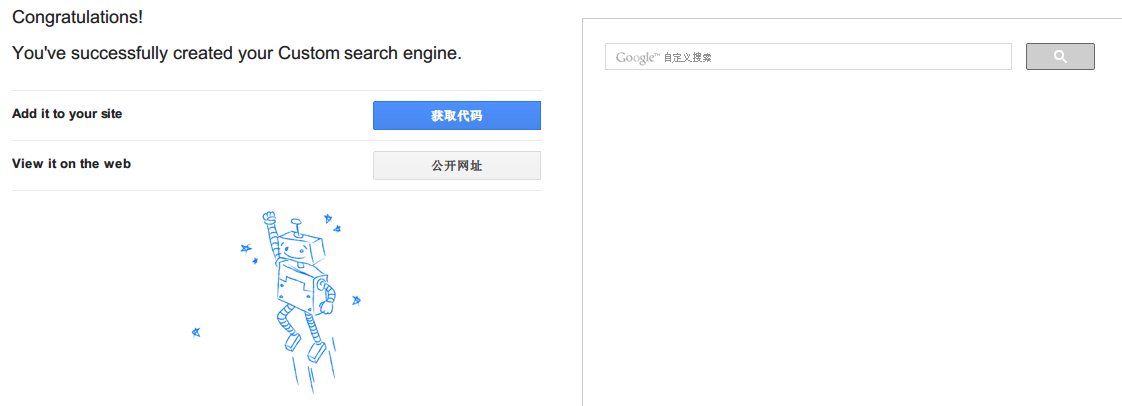This screenshot has height=406, width=1122.
Task: Click the robot's chest body panel
Action: pyautogui.click(x=297, y=287)
